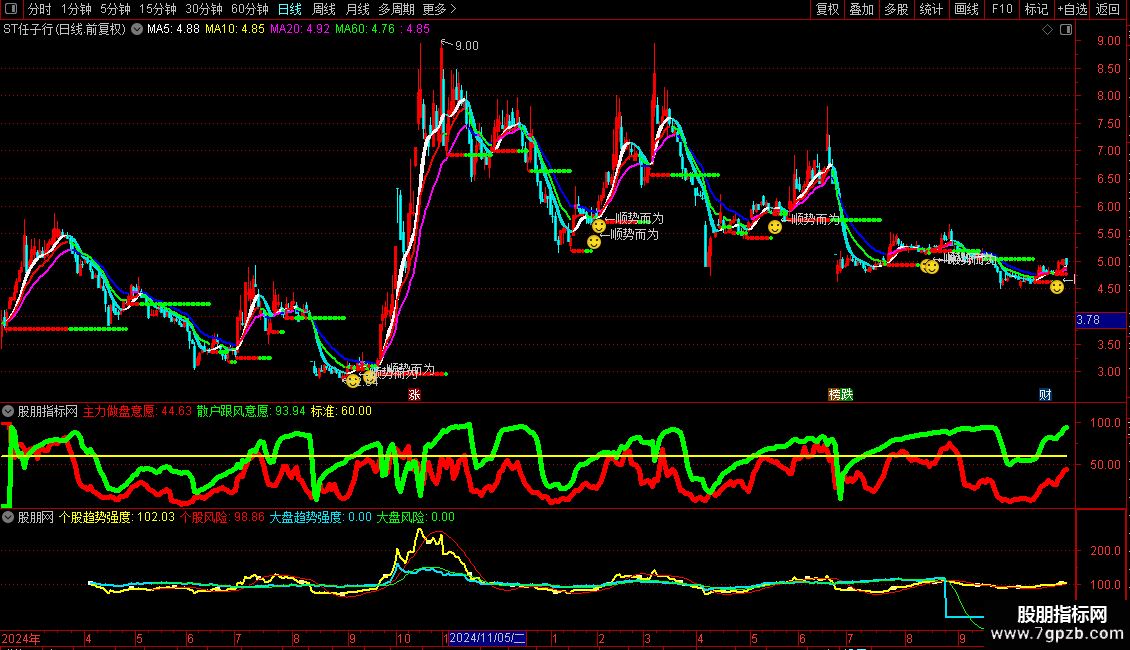This screenshot has height=650, width=1130.
Task: Expand the 更多 periods dropdown
Action: (x=439, y=10)
